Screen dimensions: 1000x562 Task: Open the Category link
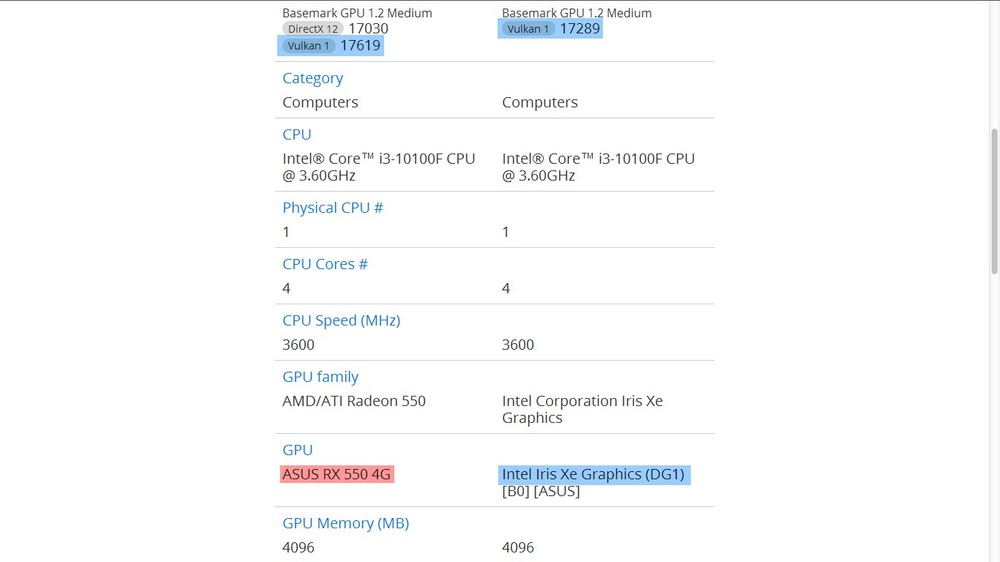point(312,78)
